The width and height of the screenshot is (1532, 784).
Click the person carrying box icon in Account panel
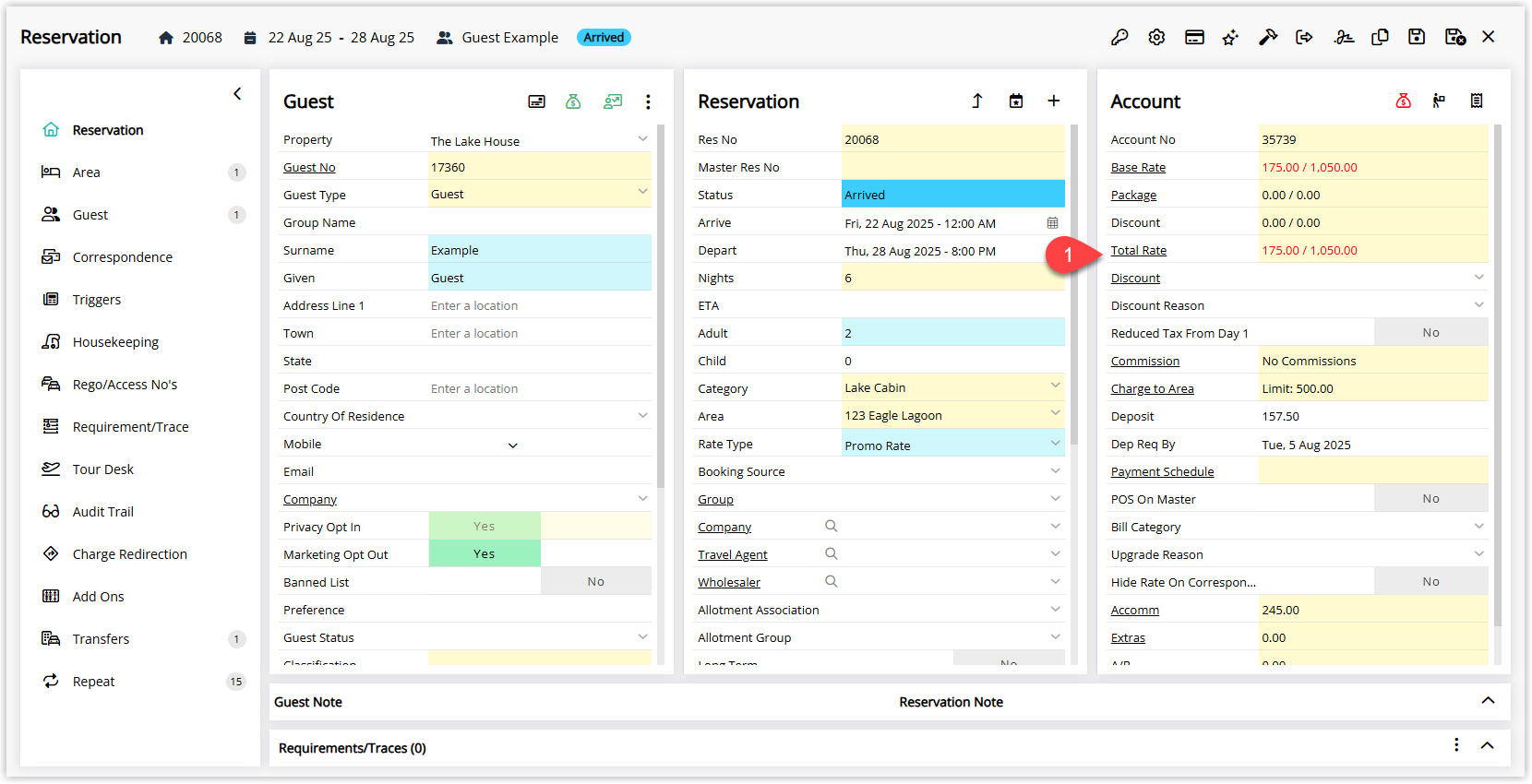(x=1439, y=101)
